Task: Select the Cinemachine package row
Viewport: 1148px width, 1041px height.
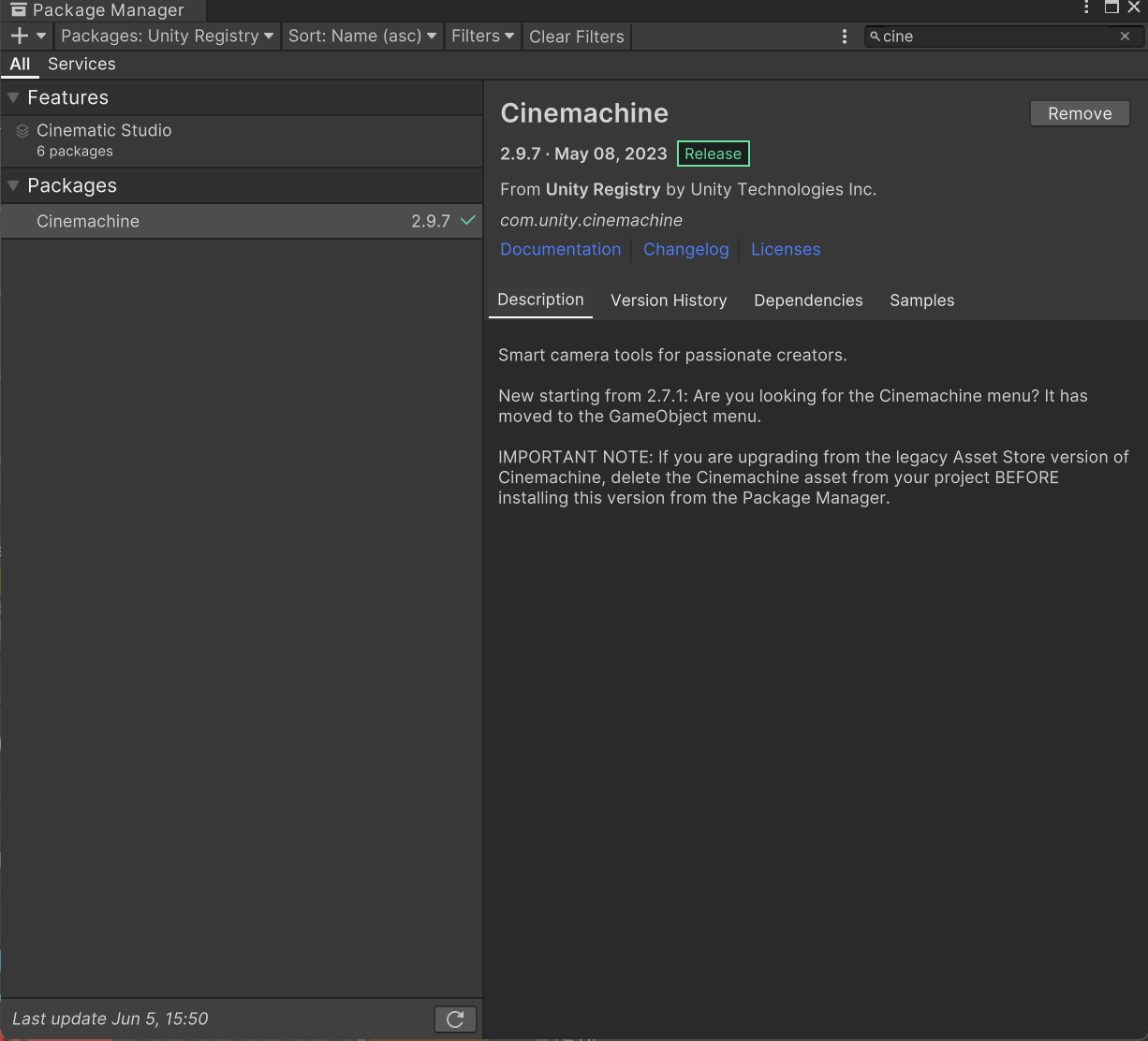Action: (242, 221)
